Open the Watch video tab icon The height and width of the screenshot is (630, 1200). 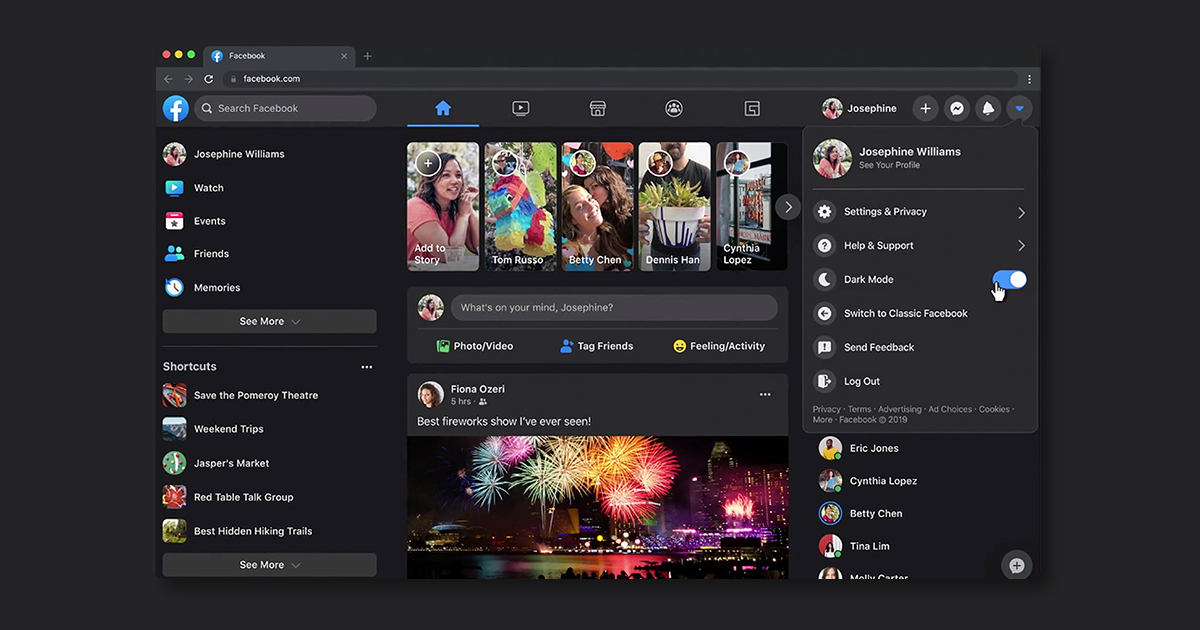(521, 108)
